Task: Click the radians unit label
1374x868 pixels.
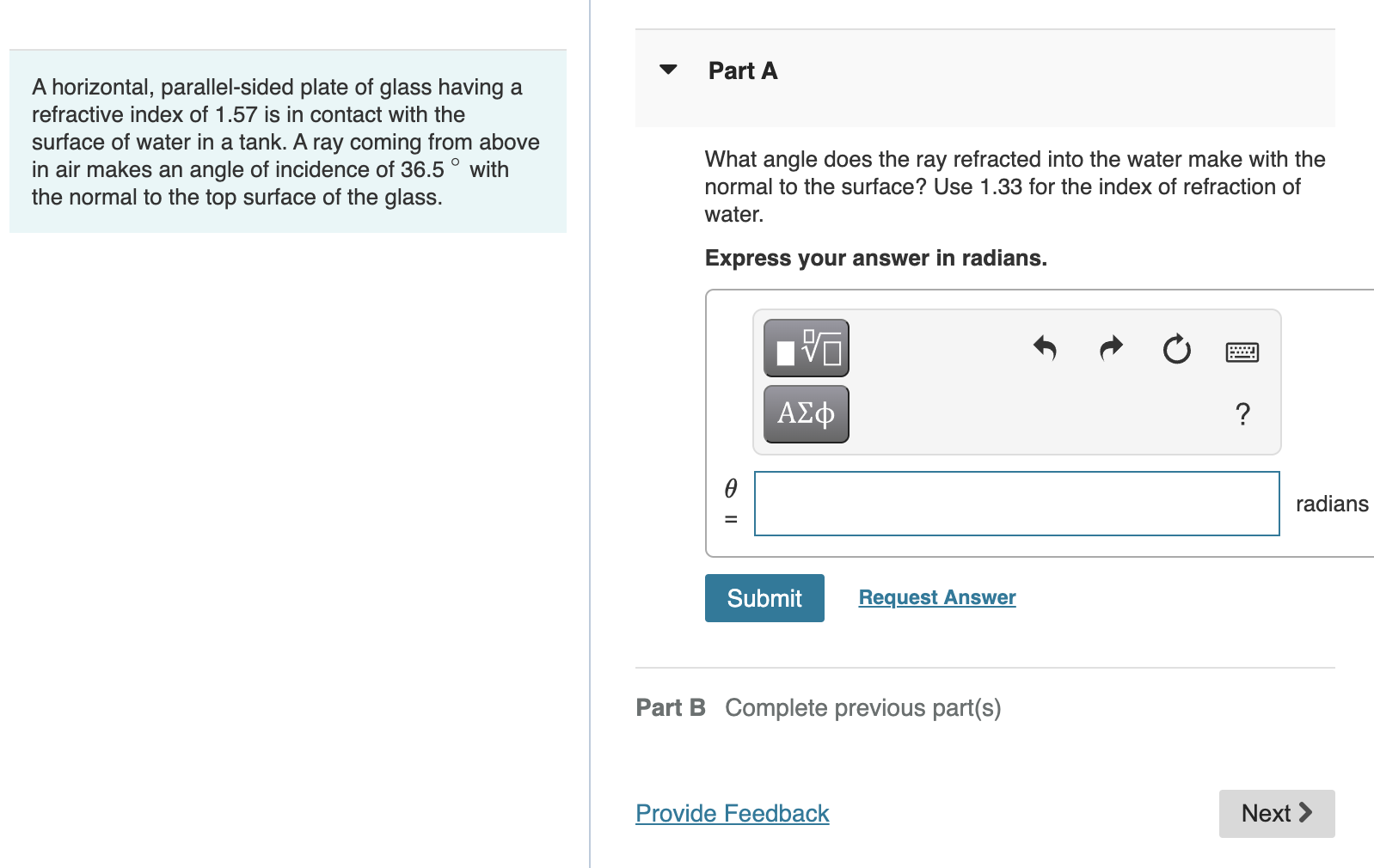Action: coord(1333,504)
